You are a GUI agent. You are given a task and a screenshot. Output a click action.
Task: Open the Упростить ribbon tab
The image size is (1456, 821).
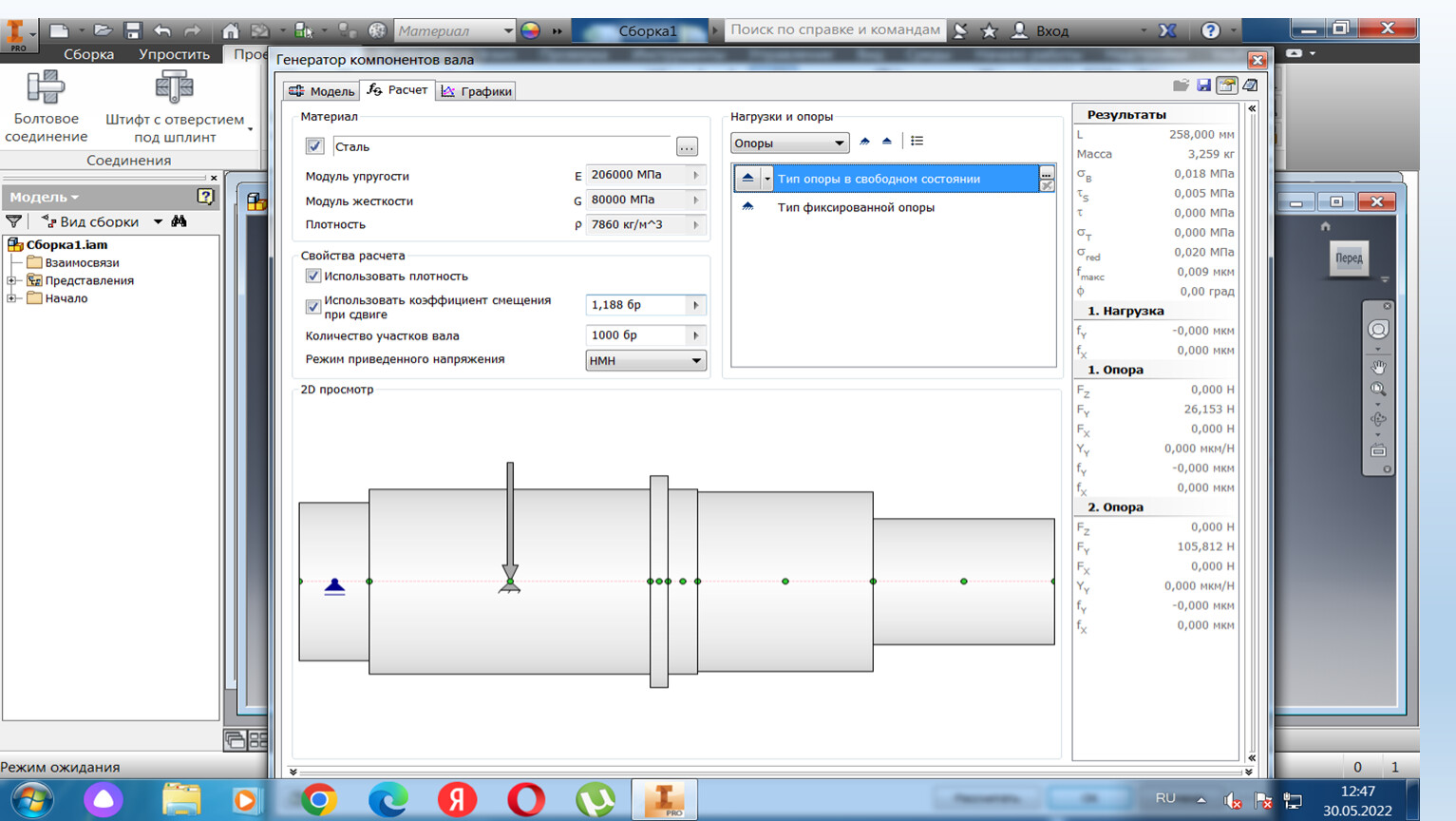point(174,54)
